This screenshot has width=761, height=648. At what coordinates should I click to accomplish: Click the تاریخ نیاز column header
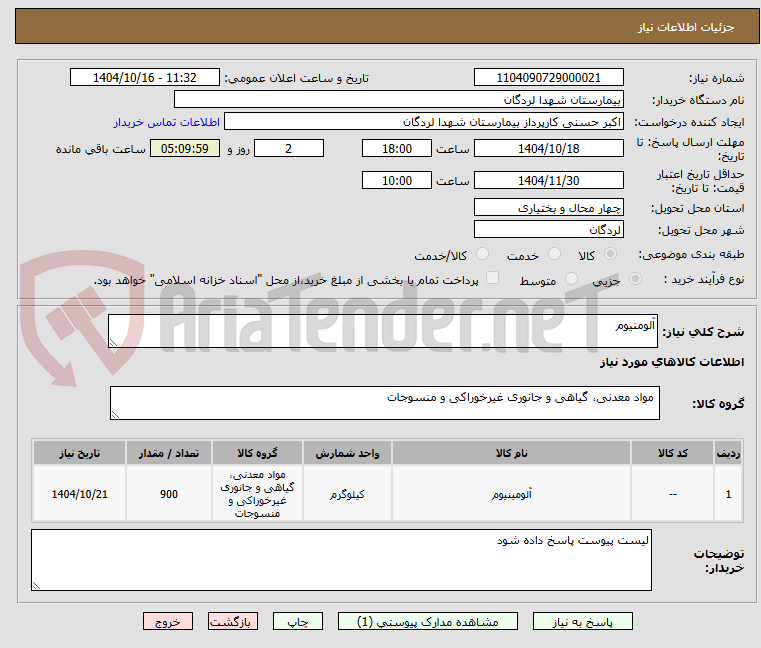pyautogui.click(x=80, y=453)
